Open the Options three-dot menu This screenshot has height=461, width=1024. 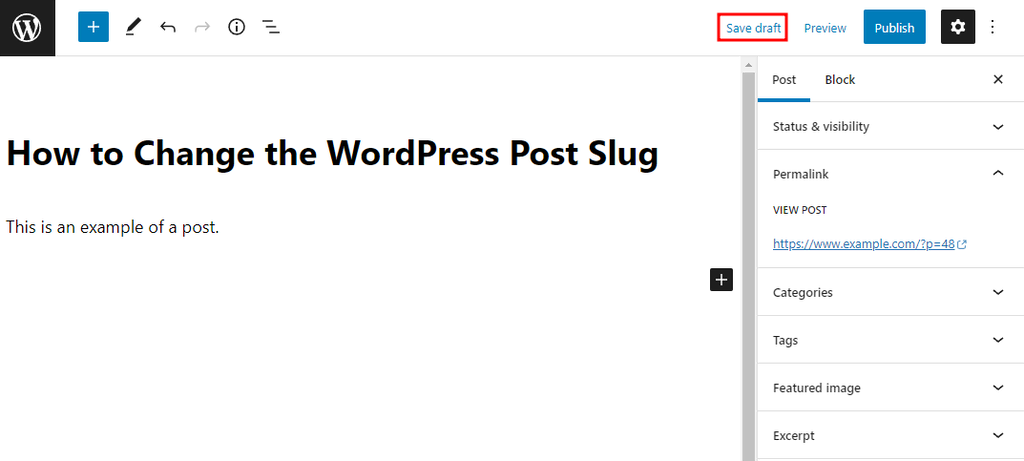(993, 28)
